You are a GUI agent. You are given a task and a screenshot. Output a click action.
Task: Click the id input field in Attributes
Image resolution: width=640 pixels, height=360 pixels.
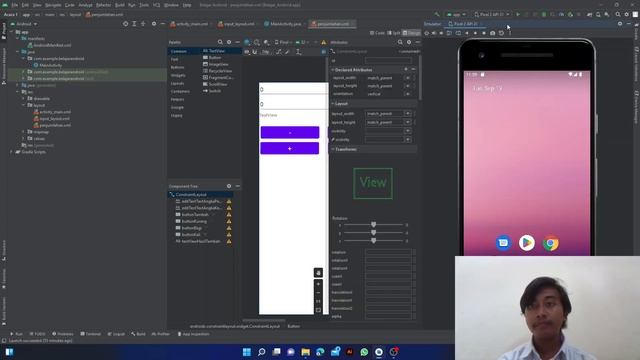pyautogui.click(x=388, y=61)
